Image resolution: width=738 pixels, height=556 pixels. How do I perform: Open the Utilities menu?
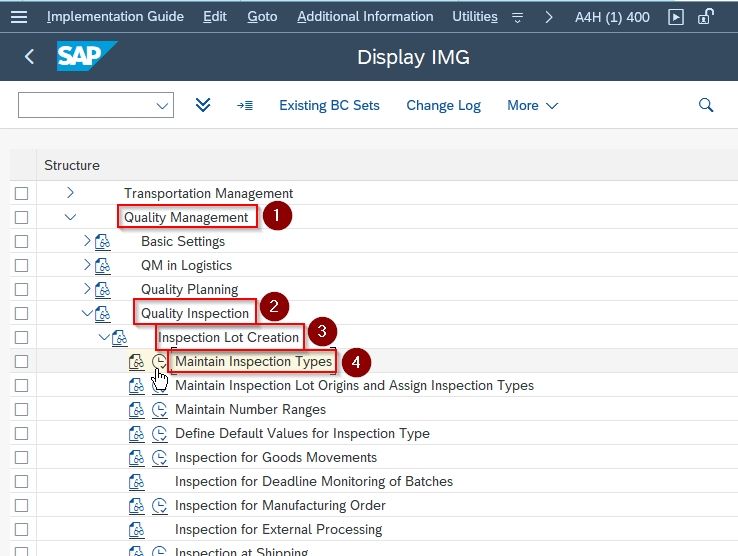475,16
